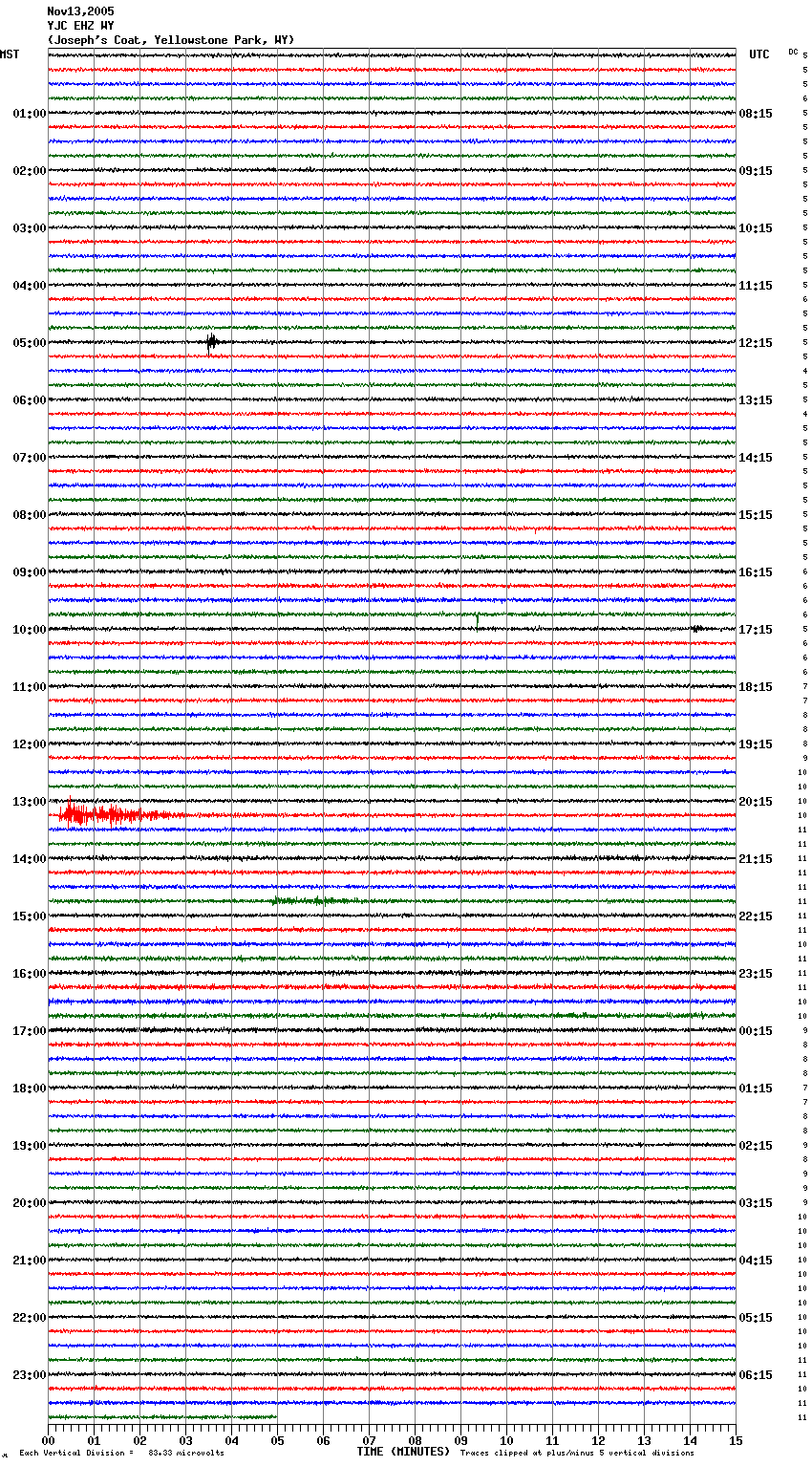Click the 01 minute mark on the bottom axis
The image size is (812, 1466).
point(94,1440)
